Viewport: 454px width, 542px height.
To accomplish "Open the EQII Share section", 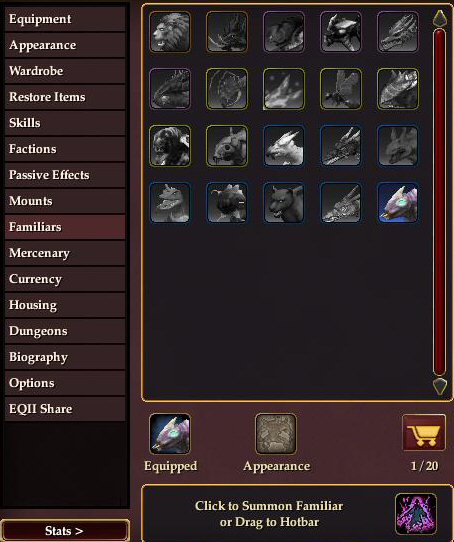I will [x=65, y=409].
